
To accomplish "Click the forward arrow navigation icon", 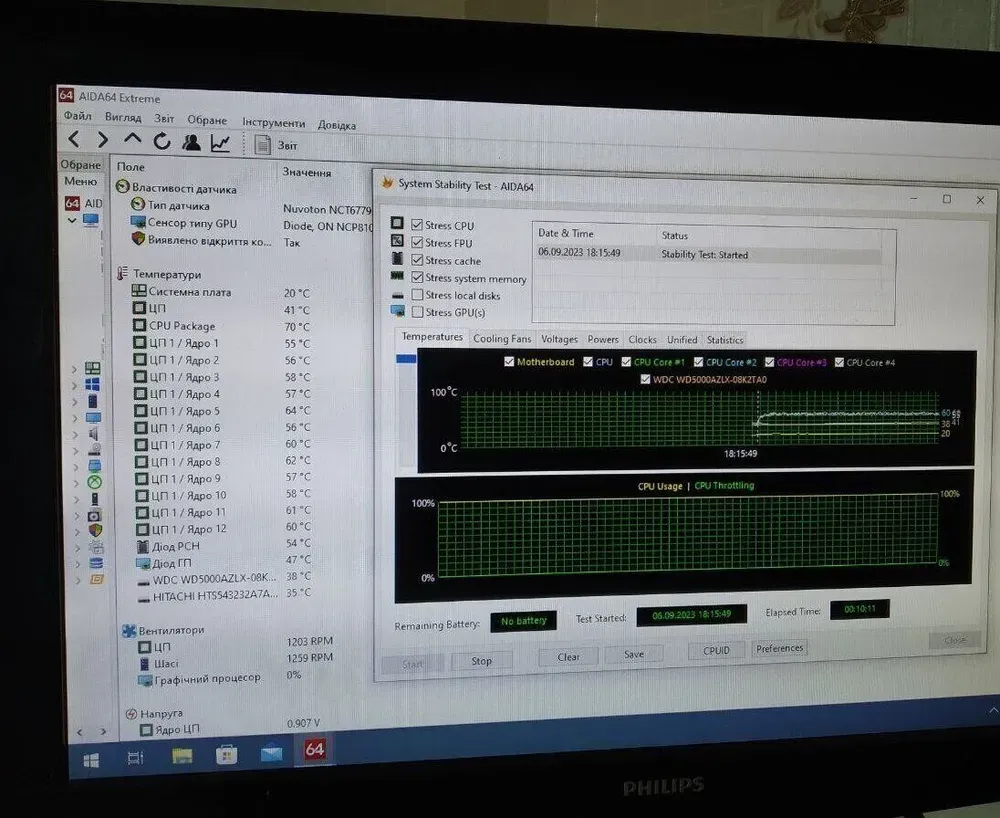I will point(102,141).
